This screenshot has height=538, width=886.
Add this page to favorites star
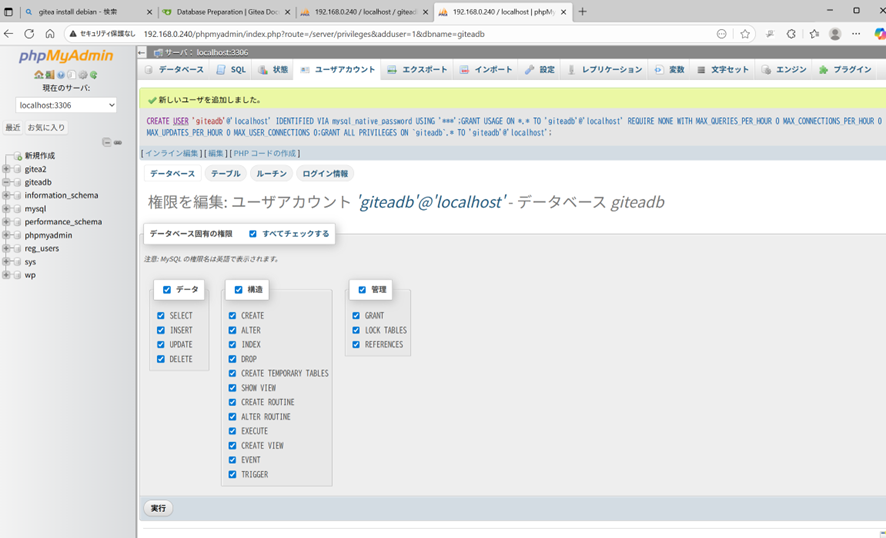[745, 34]
